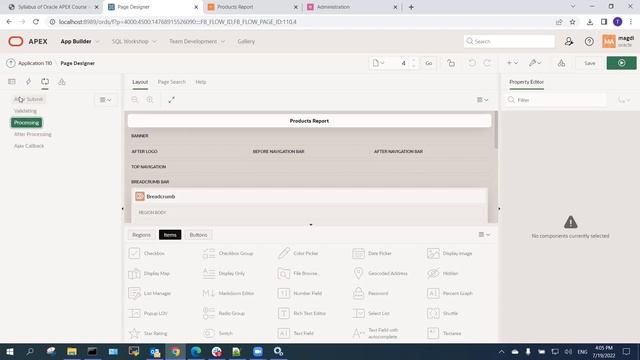
Task: Open the page selector dropdown next to page number
Action: click(x=378, y=63)
